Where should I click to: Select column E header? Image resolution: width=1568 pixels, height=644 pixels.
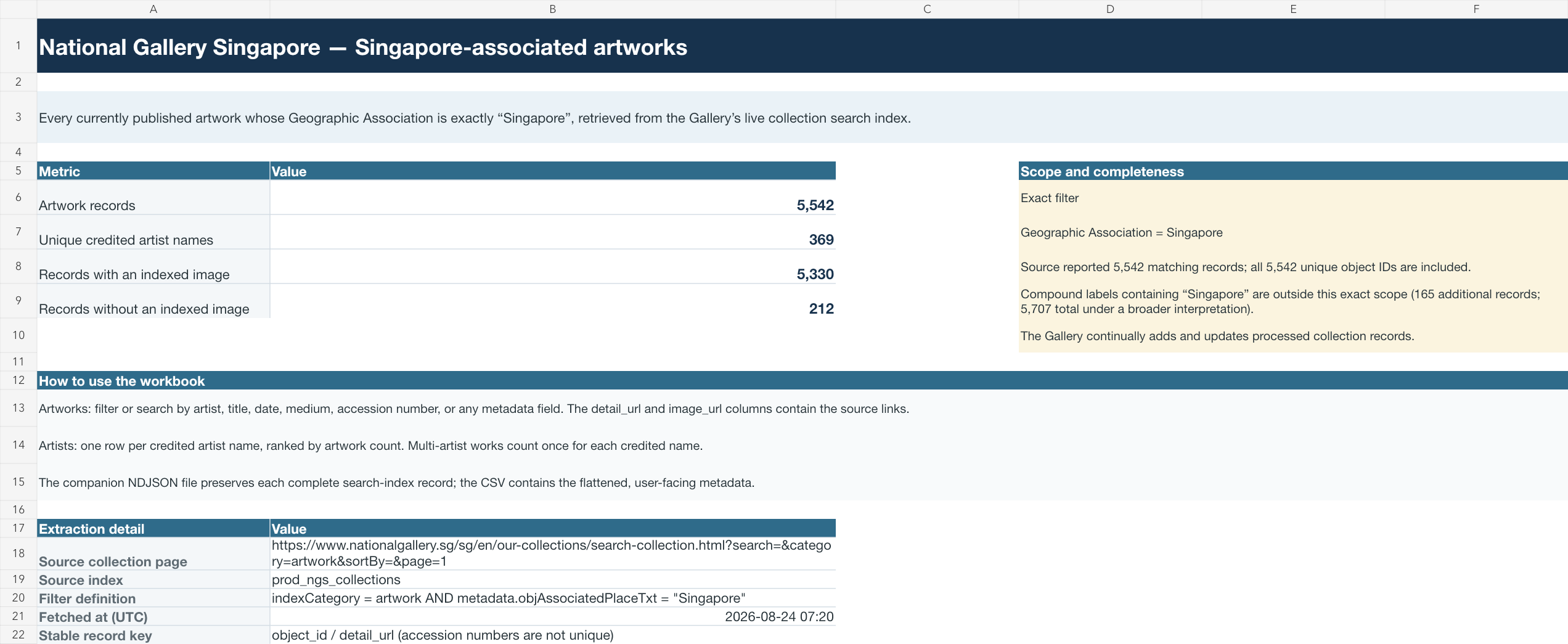pyautogui.click(x=1293, y=9)
